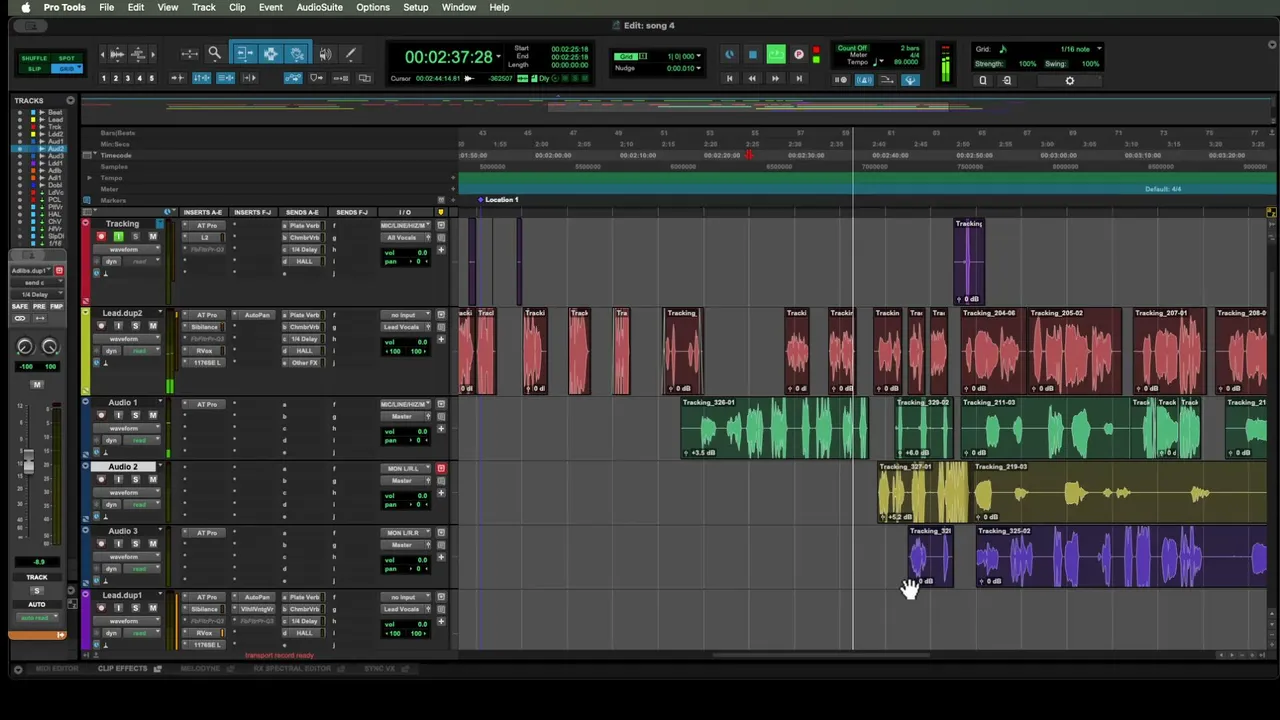Click the horizontal zoom icon
This screenshot has width=1280, height=720.
click(189, 54)
